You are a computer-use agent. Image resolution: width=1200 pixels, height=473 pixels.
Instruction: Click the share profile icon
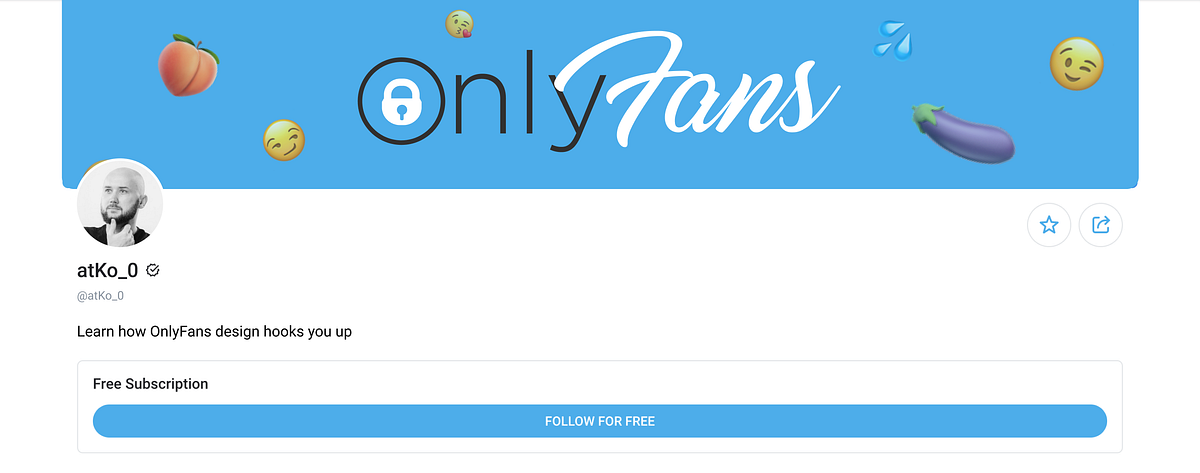1101,225
